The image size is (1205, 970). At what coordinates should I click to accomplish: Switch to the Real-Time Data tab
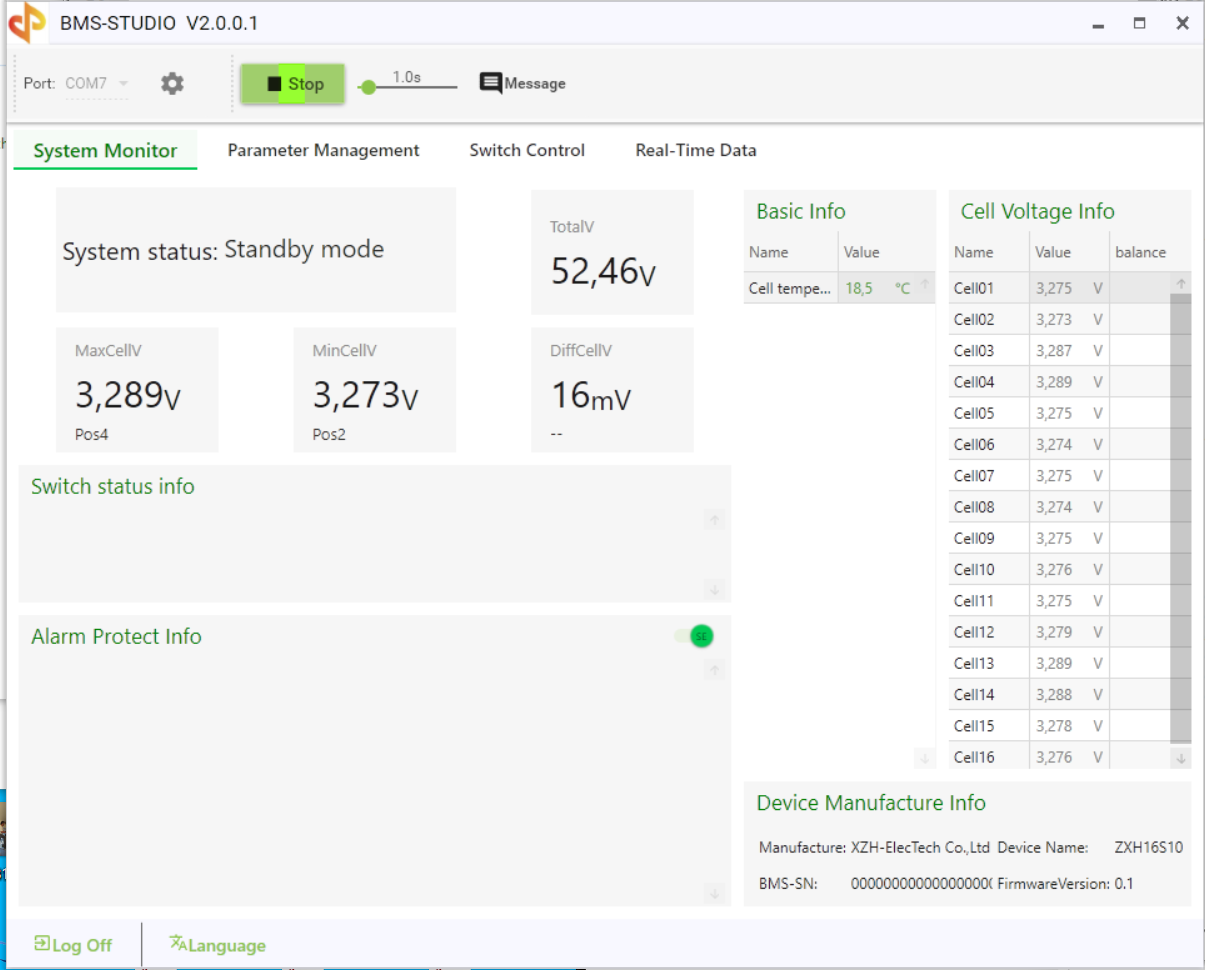pyautogui.click(x=696, y=151)
